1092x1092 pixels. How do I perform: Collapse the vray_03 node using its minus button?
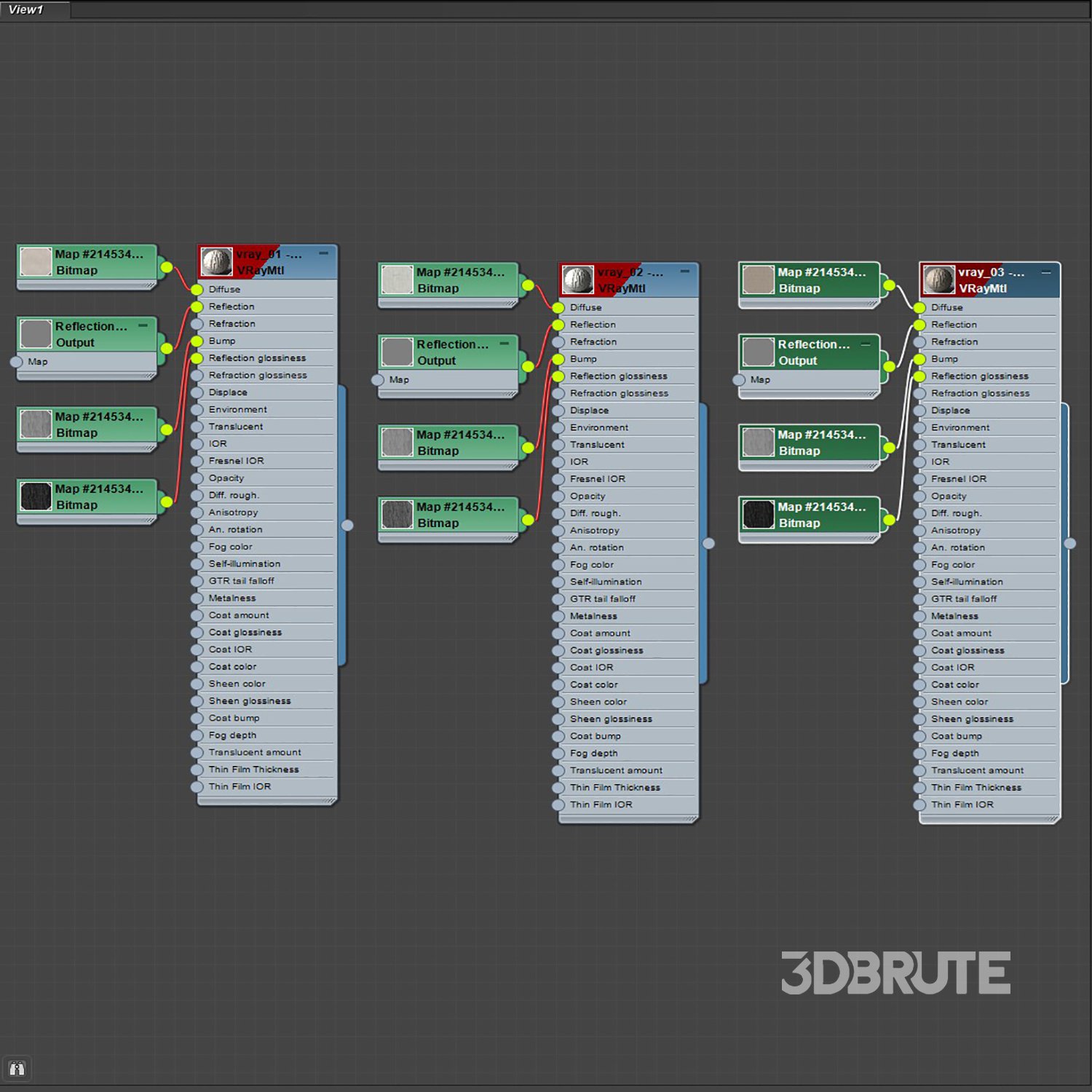1045,272
